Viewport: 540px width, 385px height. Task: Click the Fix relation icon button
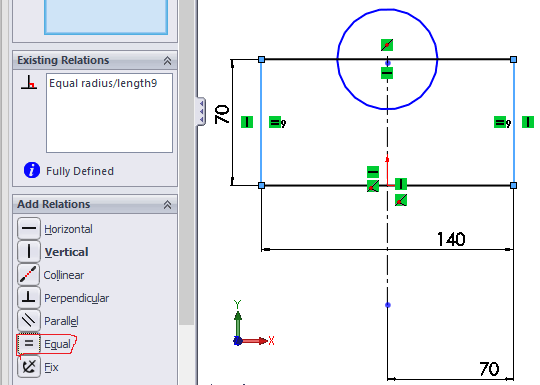(x=29, y=367)
